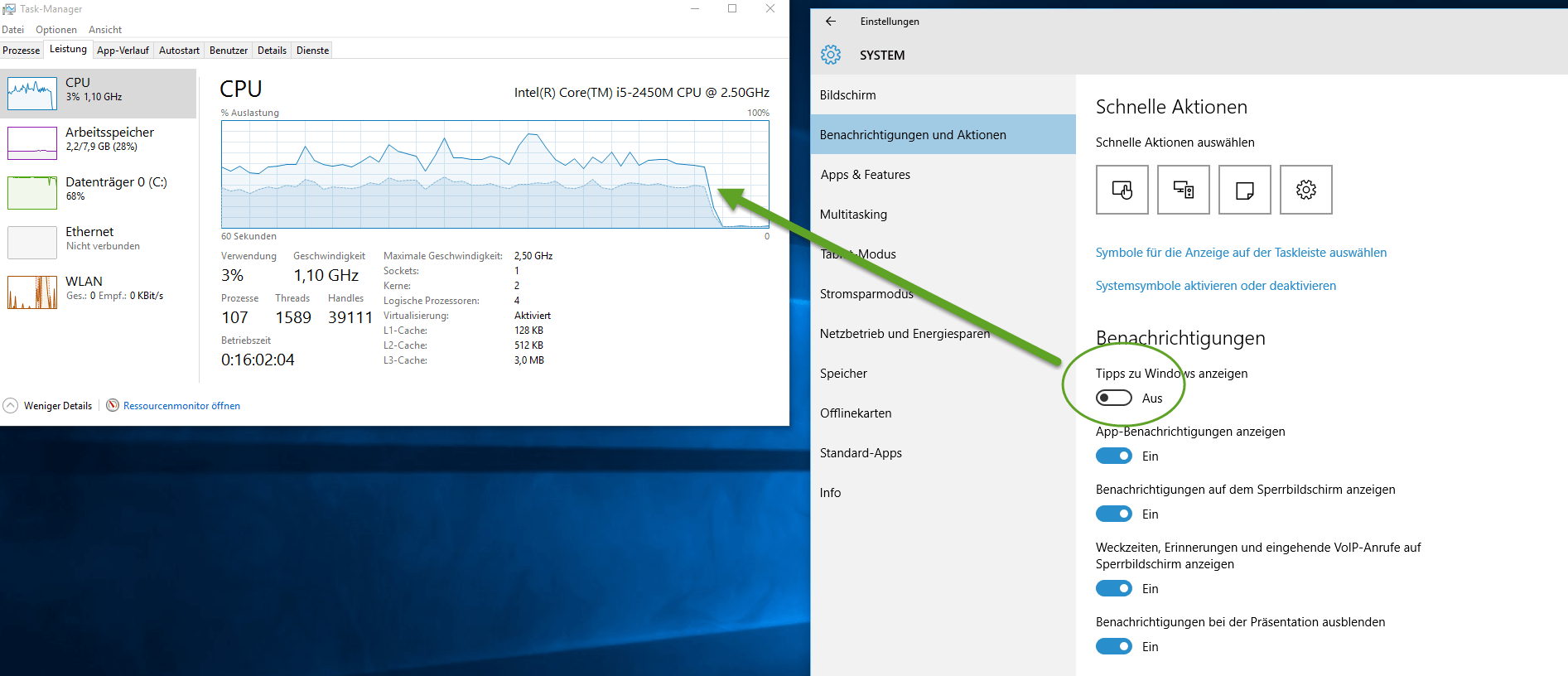Select Multitasking in Settings sidebar
Screen dimensions: 1568x676
coord(943,215)
